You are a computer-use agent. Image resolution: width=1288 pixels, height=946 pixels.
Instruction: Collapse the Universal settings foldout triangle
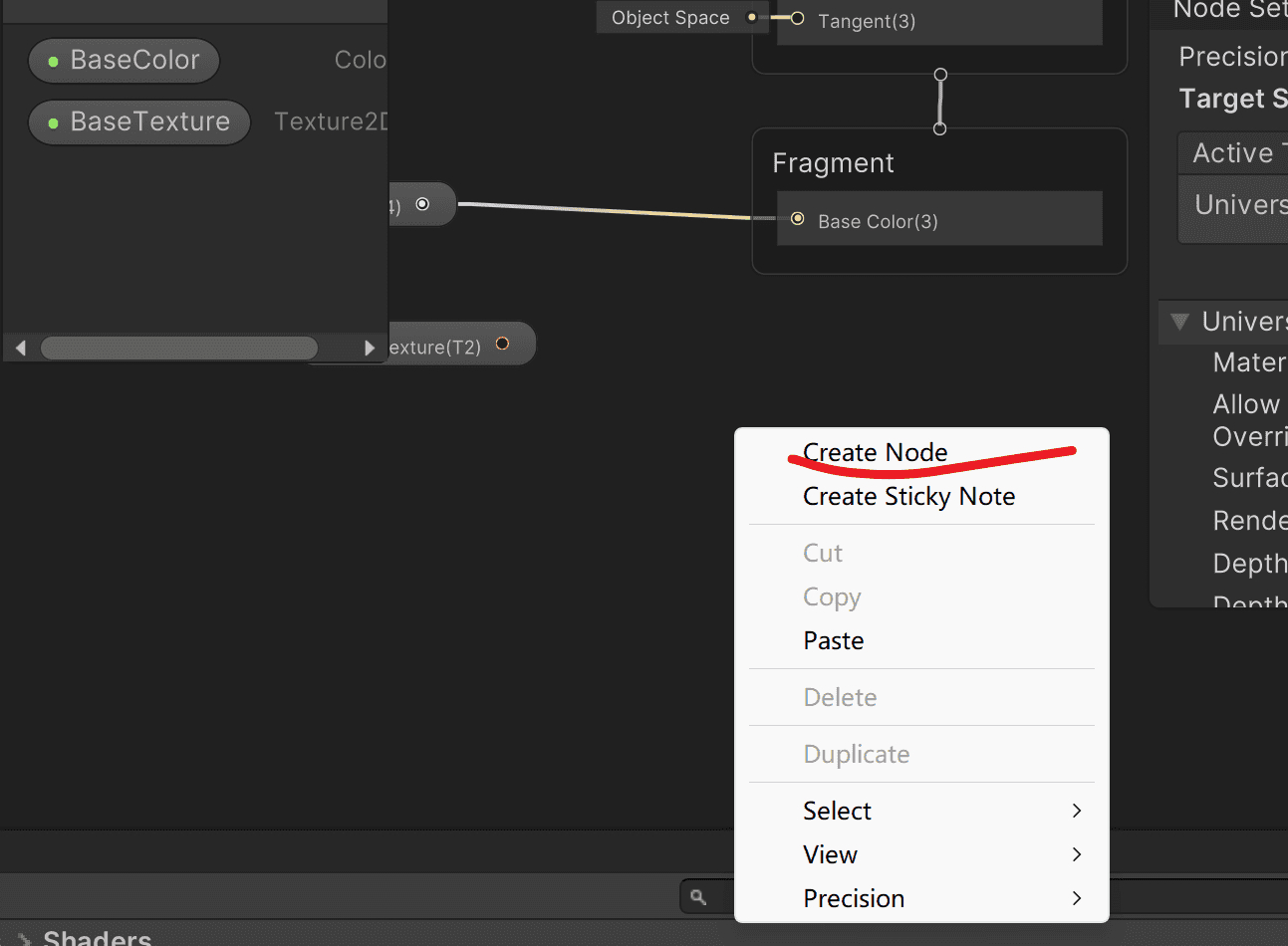coord(1180,322)
